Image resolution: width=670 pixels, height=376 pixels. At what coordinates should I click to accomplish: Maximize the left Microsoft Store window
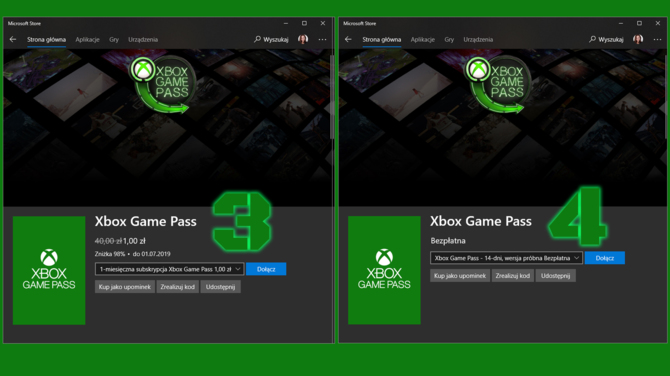(x=304, y=23)
